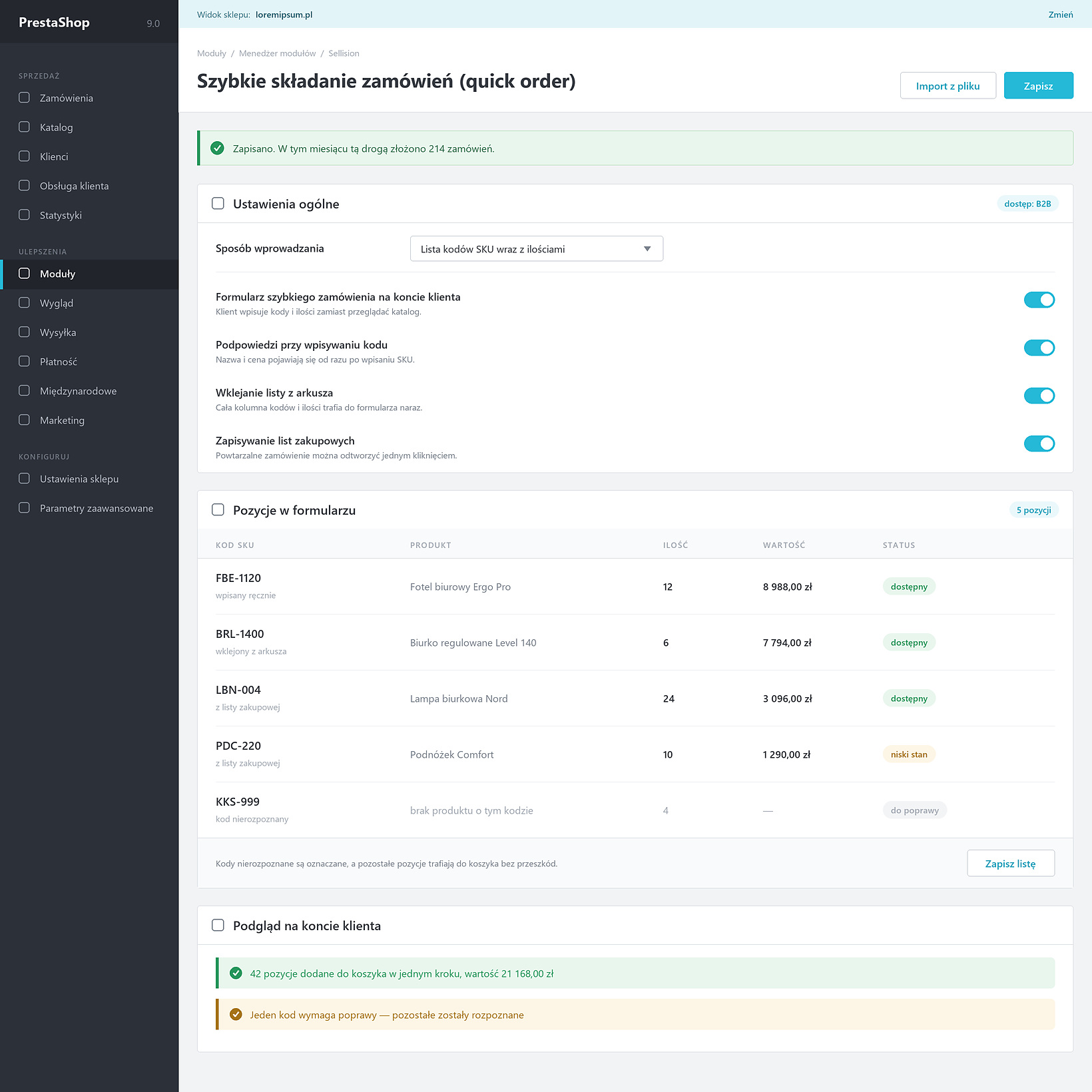
Task: Toggle Formularz szybkiego zamówienia switch
Action: click(1039, 300)
